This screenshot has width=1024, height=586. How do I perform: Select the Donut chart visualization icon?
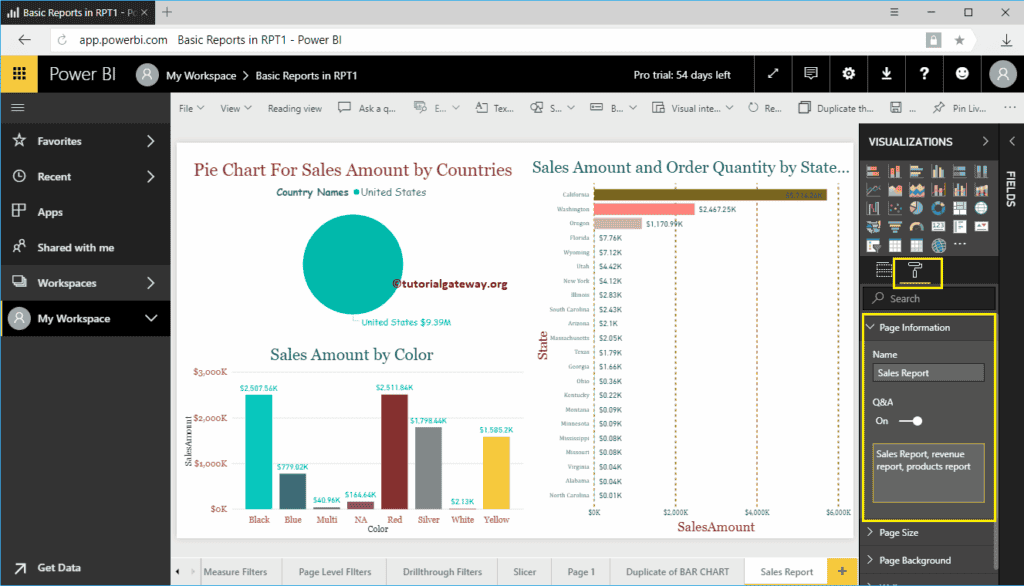[x=938, y=207]
